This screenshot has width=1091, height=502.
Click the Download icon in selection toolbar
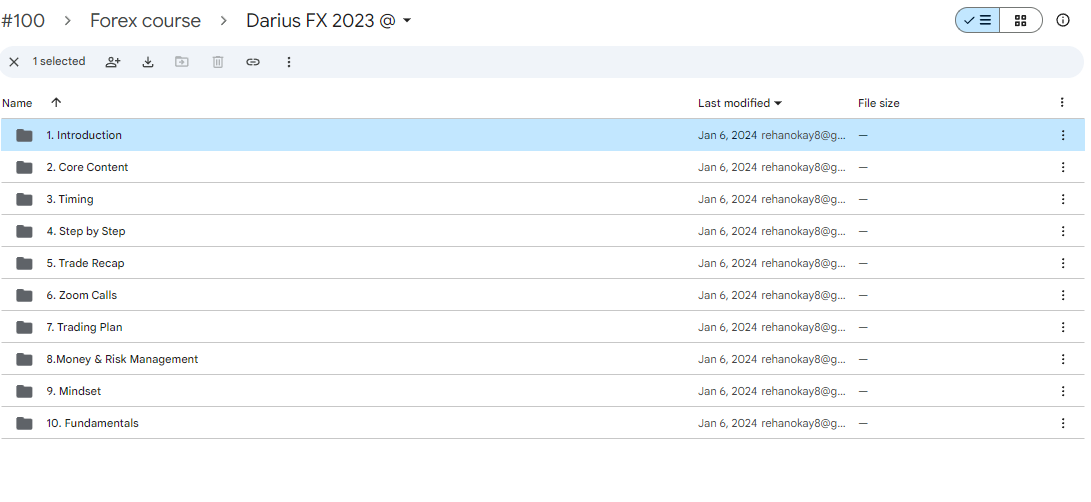[148, 62]
